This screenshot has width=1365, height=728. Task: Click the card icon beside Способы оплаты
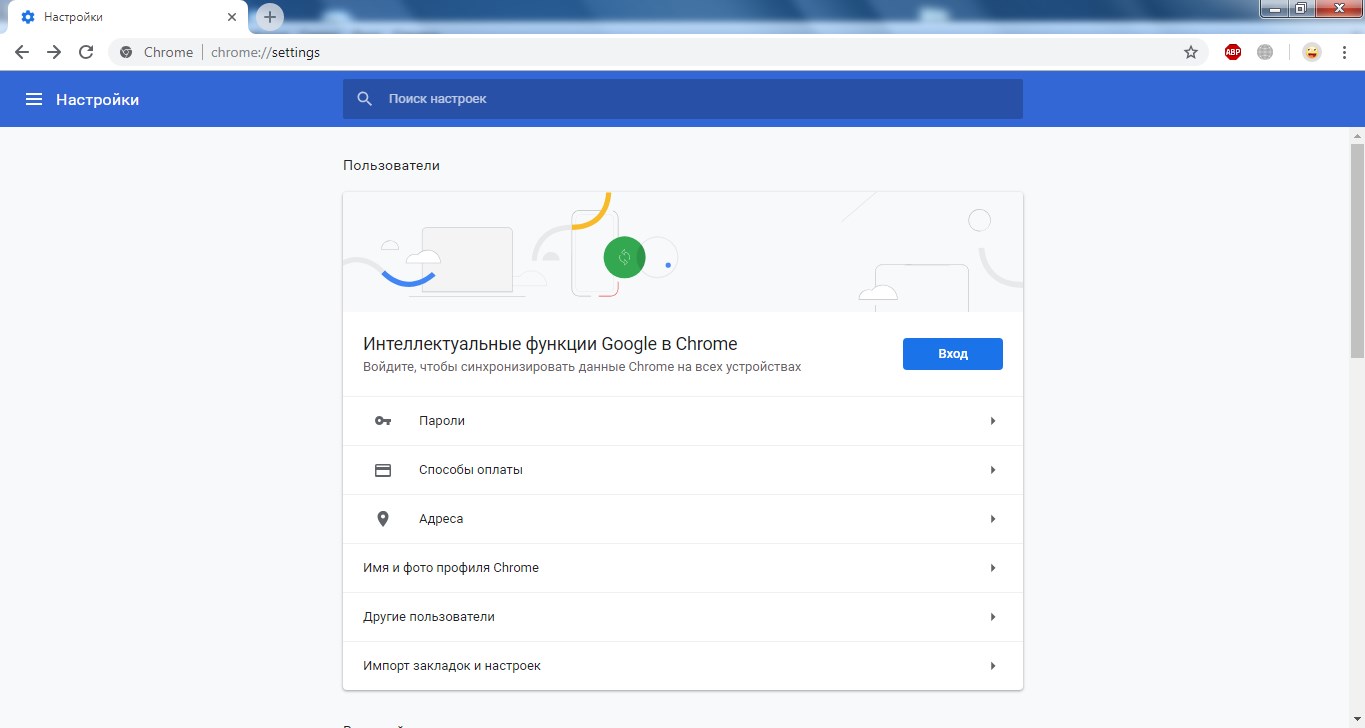383,470
